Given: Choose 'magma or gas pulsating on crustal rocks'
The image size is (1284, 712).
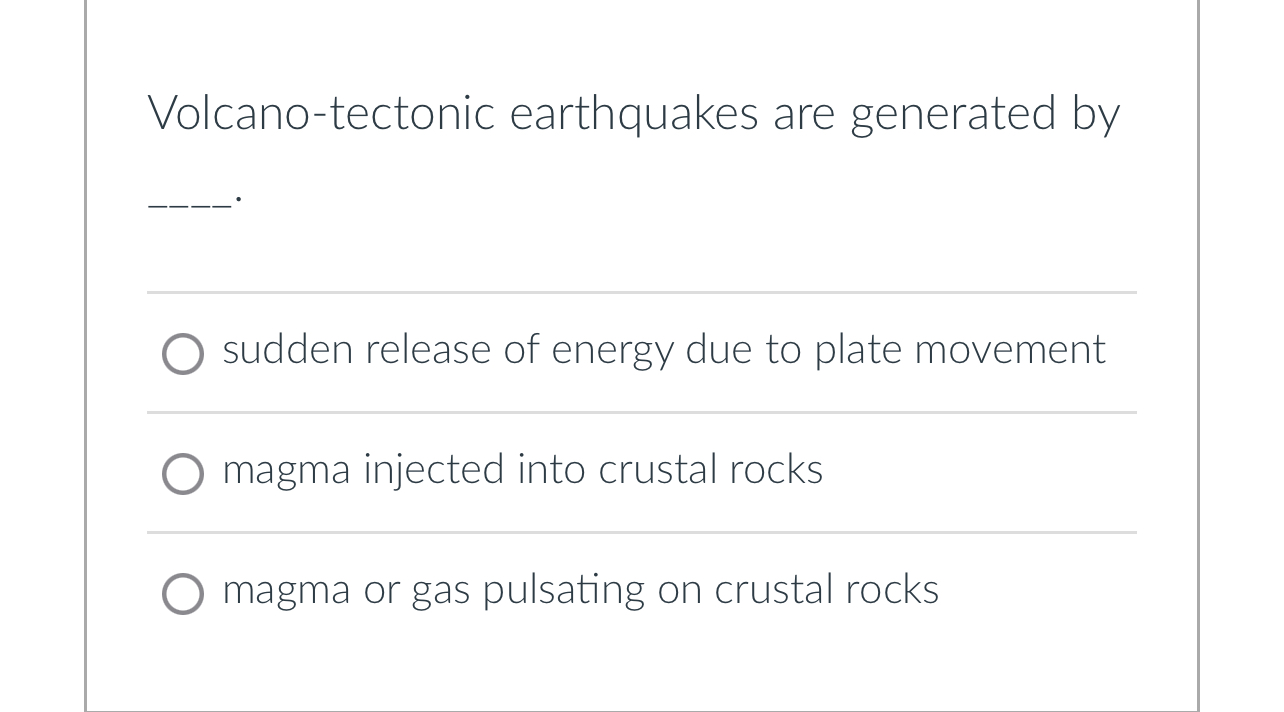Looking at the screenshot, I should 183,594.
